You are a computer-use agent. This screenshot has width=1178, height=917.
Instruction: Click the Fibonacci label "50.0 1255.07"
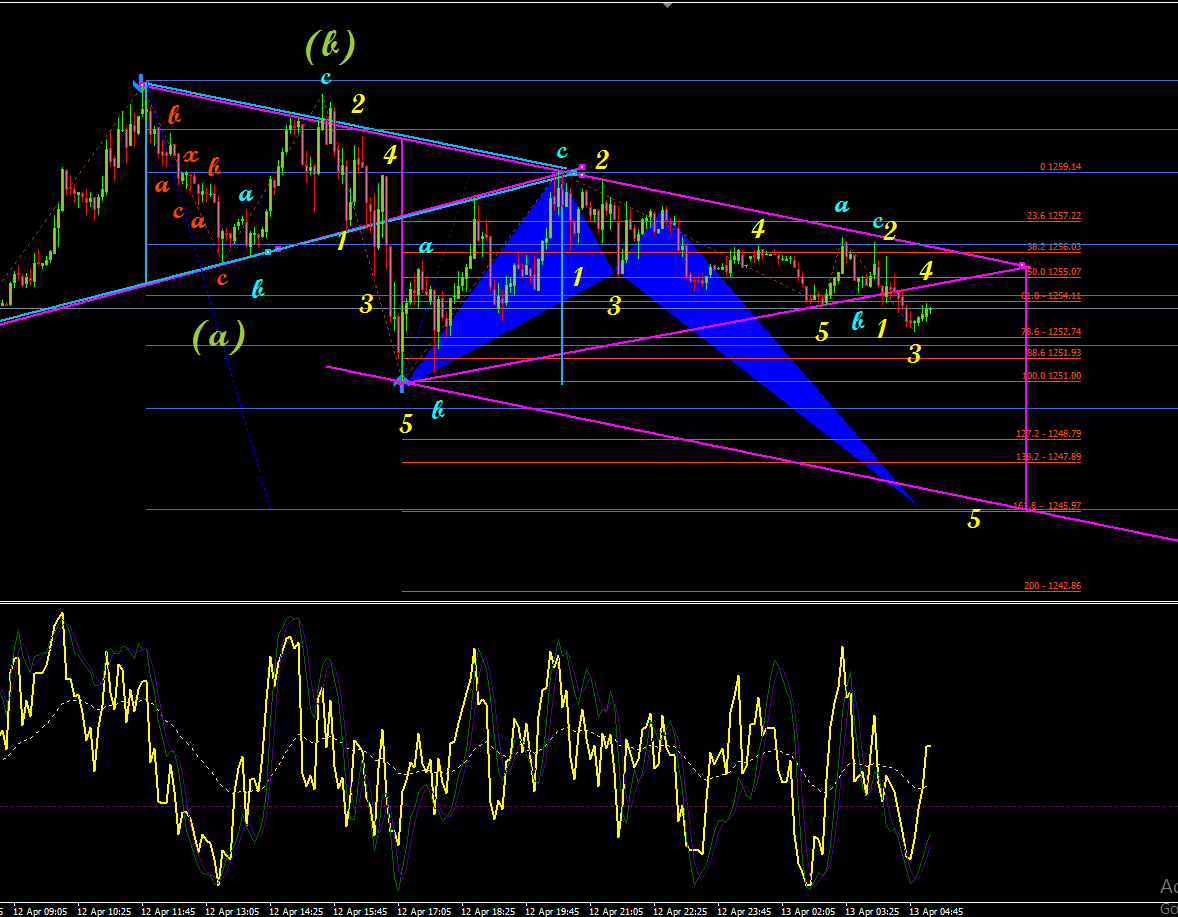(1054, 272)
